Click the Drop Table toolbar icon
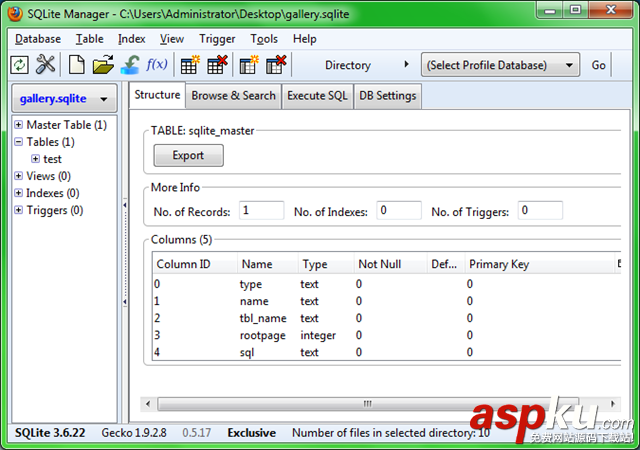 click(216, 65)
